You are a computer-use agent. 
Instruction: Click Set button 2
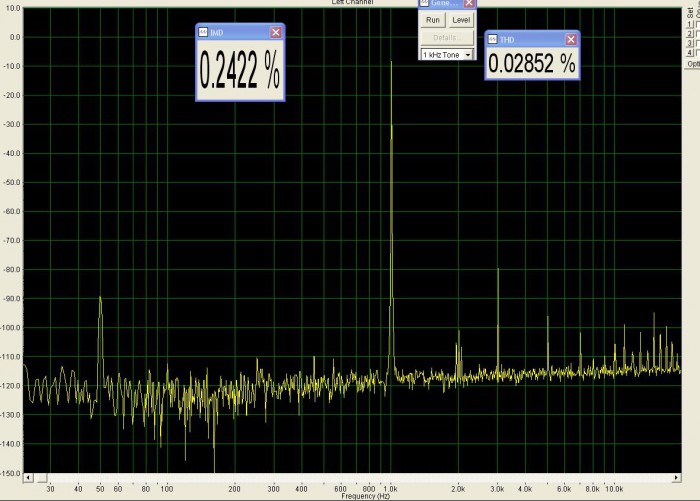(x=690, y=34)
